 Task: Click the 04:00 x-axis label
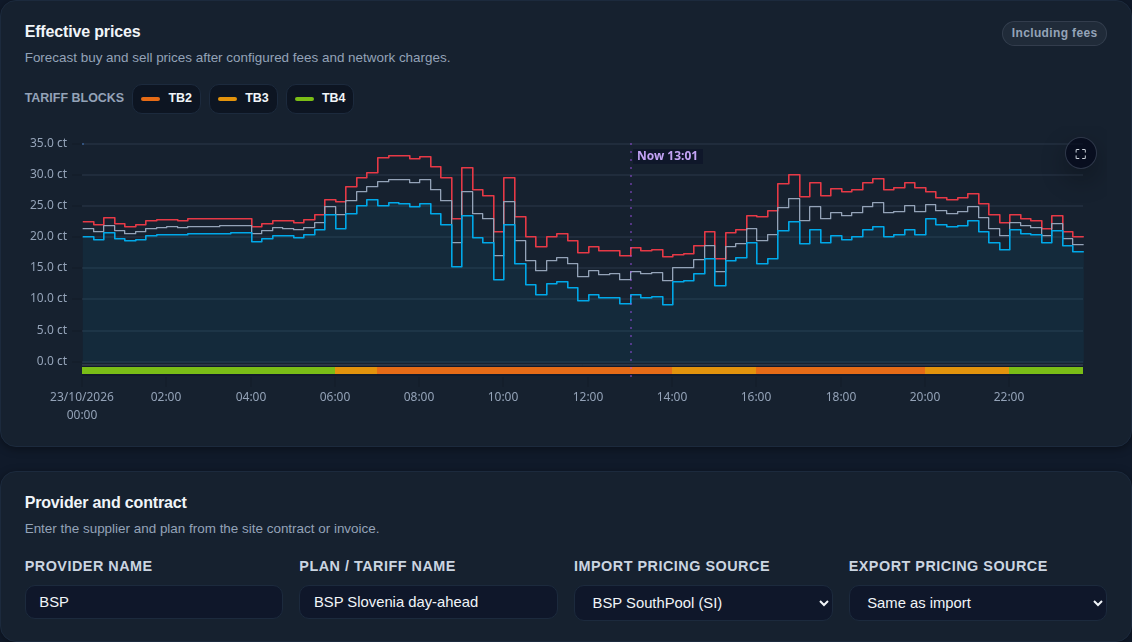tap(251, 397)
